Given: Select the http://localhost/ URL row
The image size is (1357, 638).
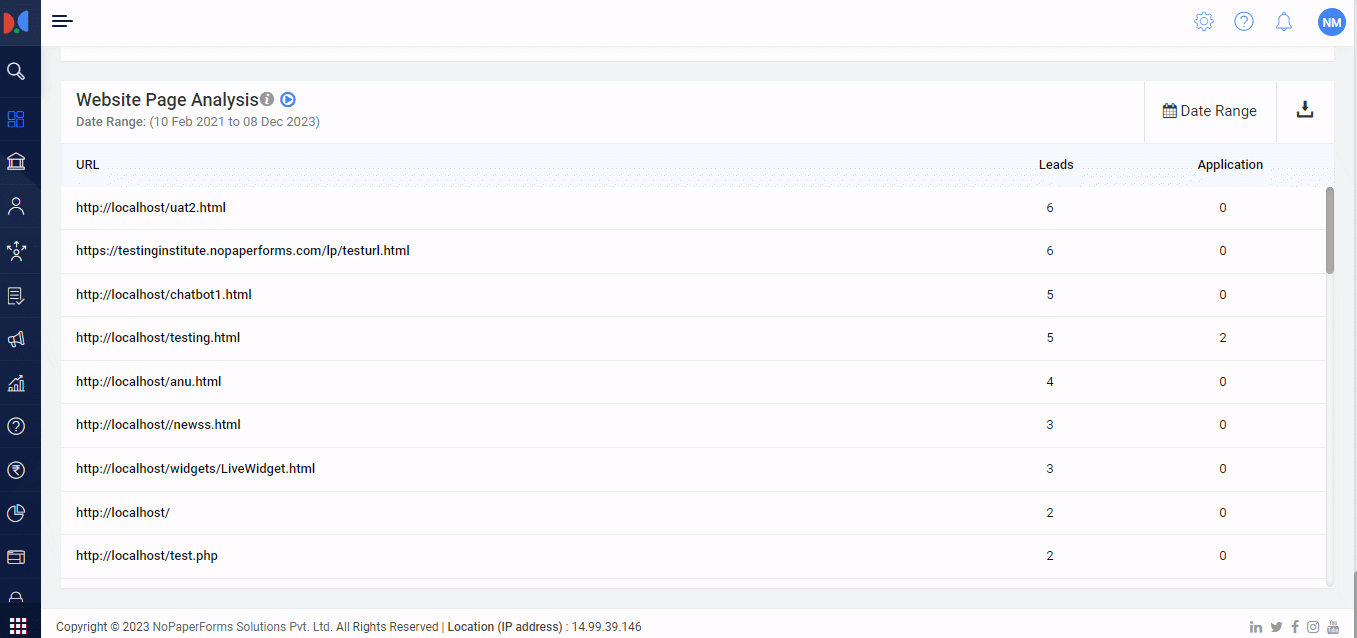Looking at the screenshot, I should click(123, 513).
